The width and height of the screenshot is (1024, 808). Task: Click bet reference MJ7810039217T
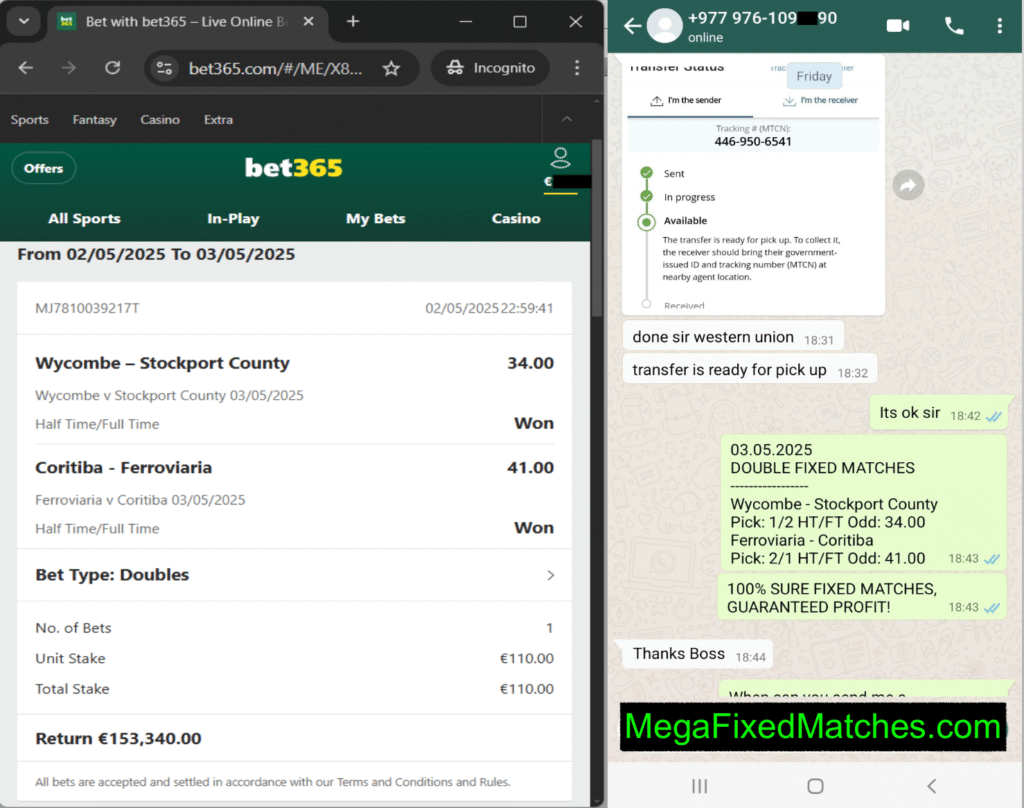coord(88,308)
